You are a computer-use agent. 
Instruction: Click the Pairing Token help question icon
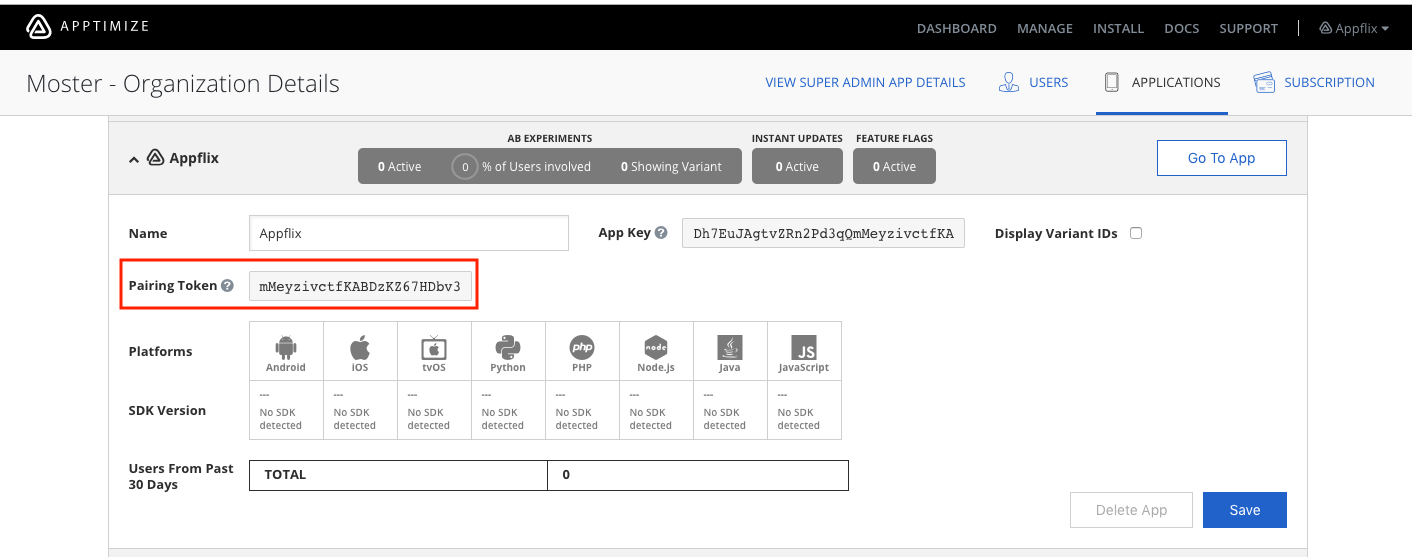pos(227,286)
